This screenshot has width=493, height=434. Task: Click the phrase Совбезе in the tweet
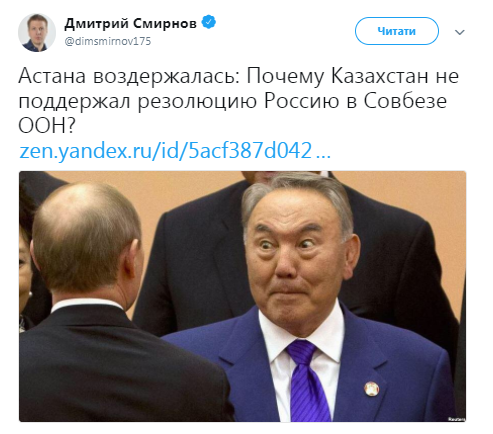[405, 101]
